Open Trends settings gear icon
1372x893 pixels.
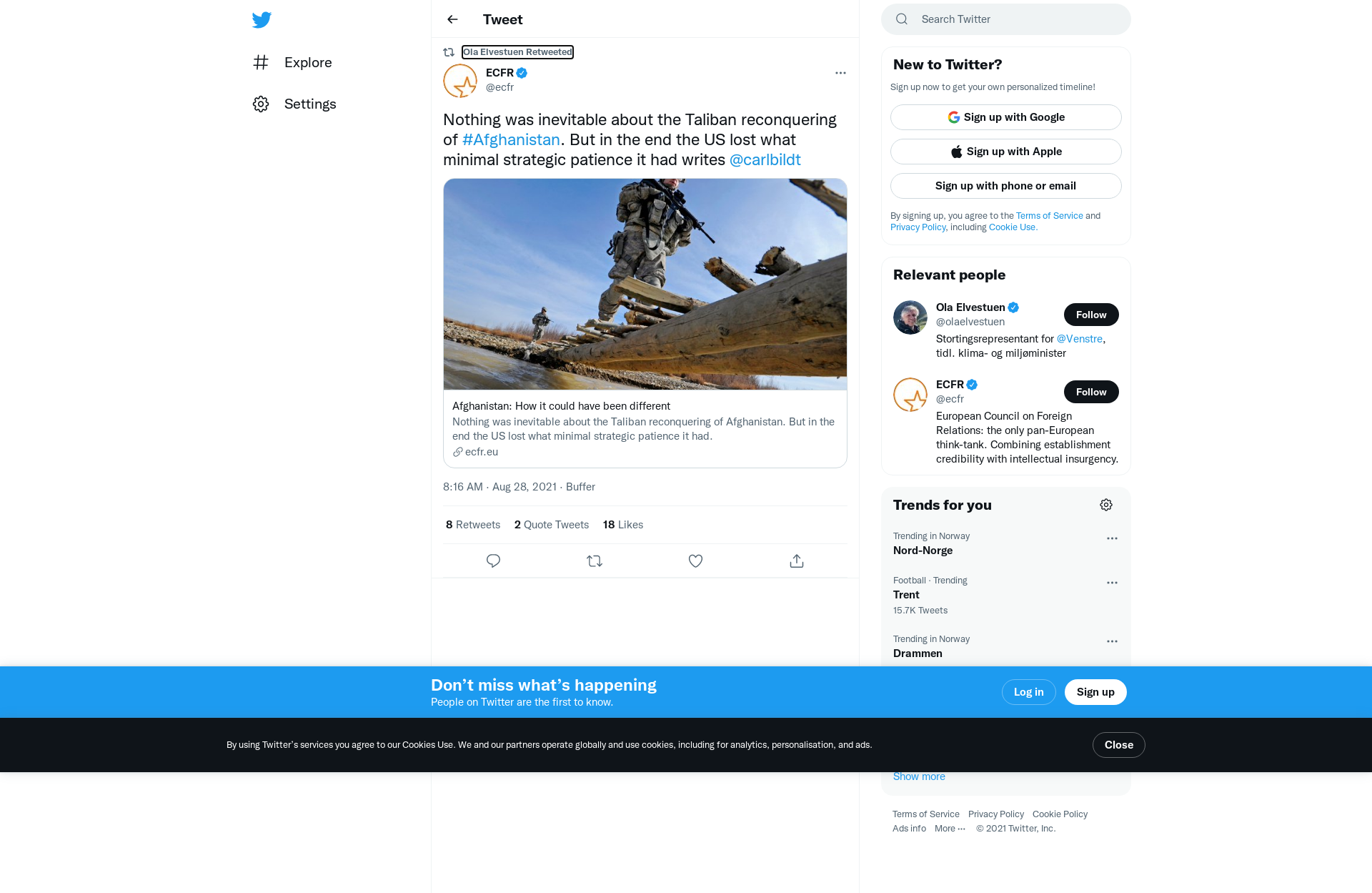1106,505
